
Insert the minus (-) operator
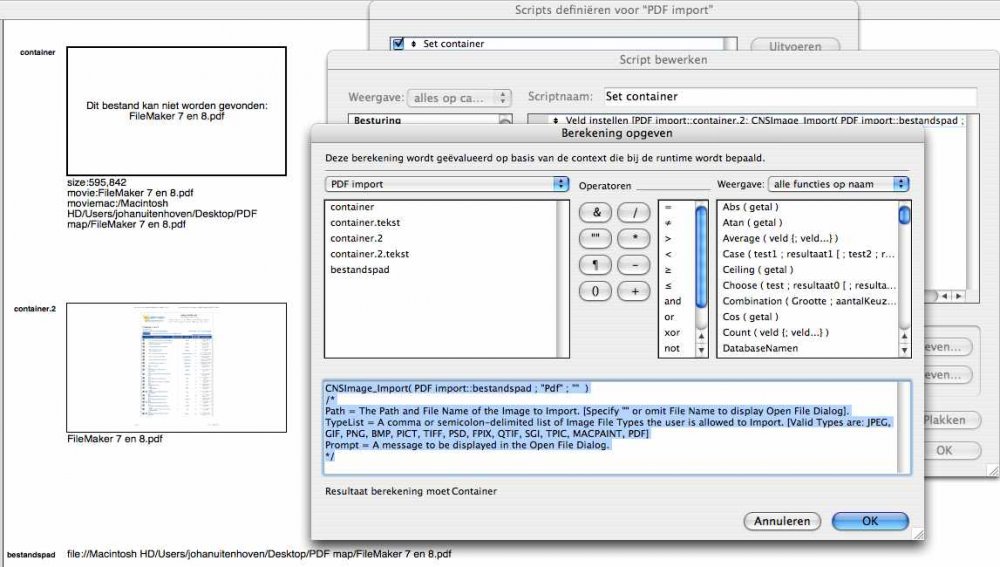coord(633,265)
